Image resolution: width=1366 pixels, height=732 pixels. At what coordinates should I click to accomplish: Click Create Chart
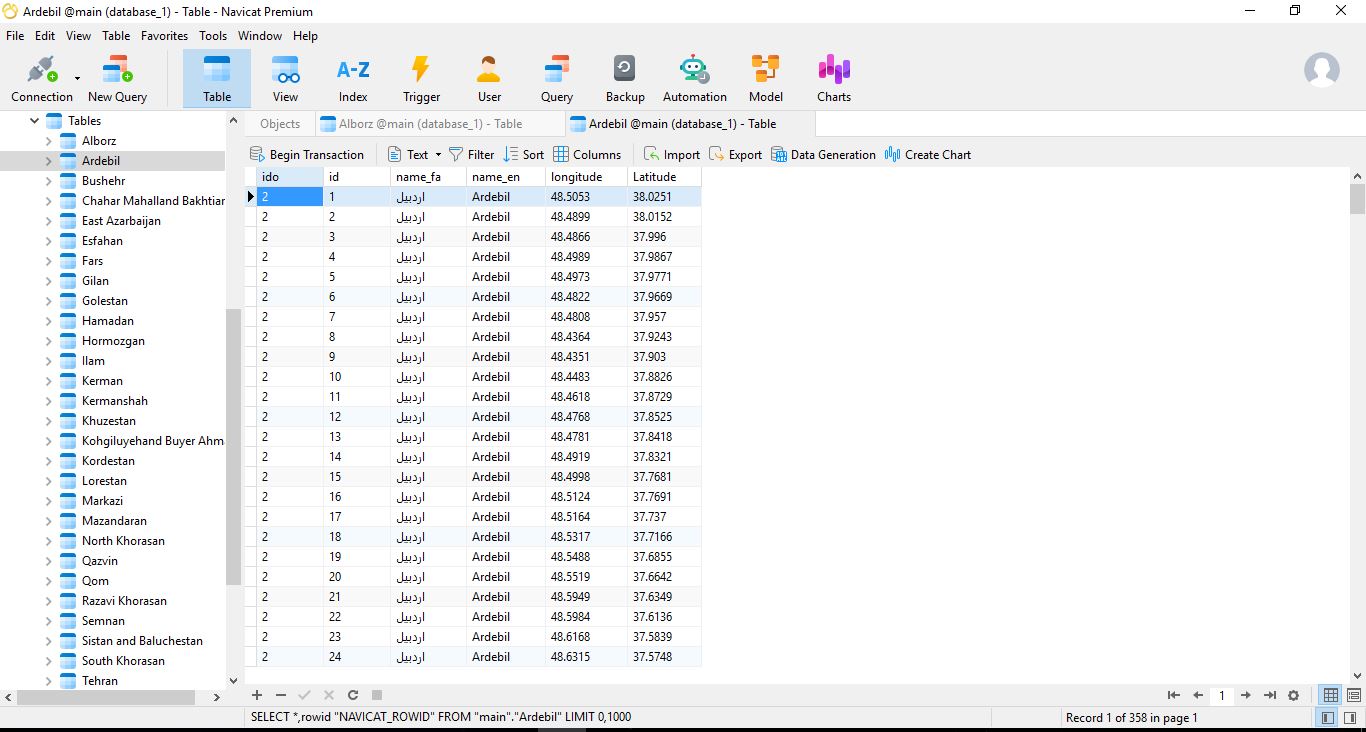tap(928, 154)
